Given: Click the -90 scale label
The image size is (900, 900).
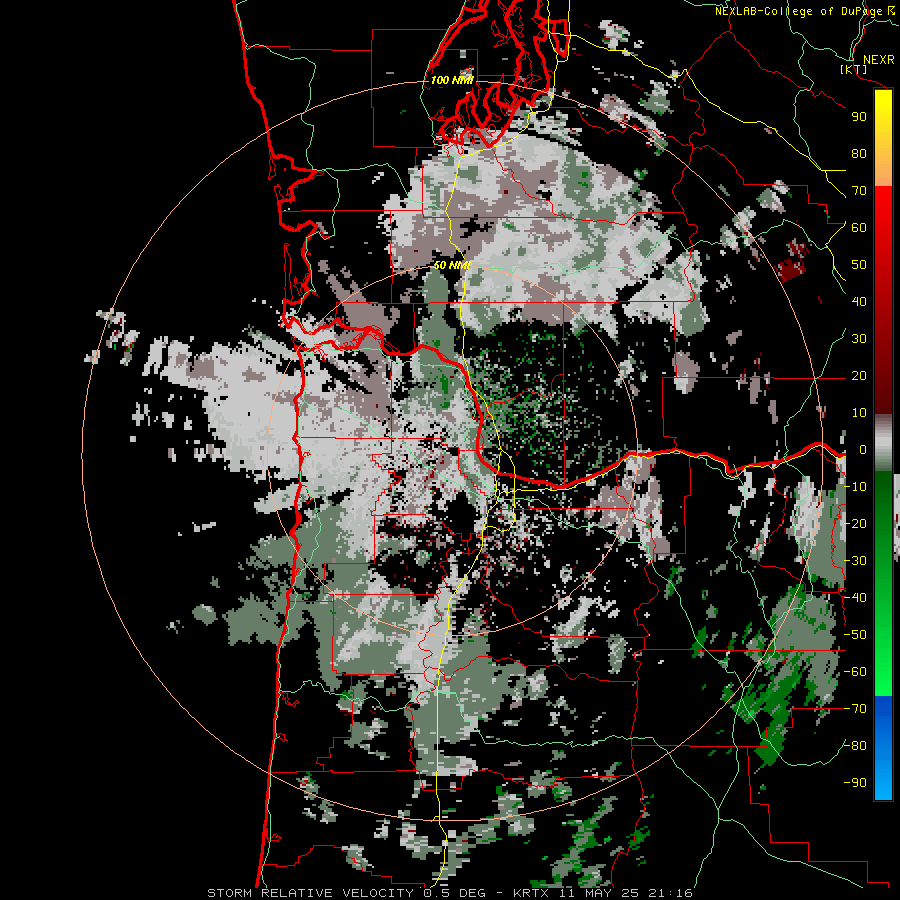Looking at the screenshot, I should [855, 783].
